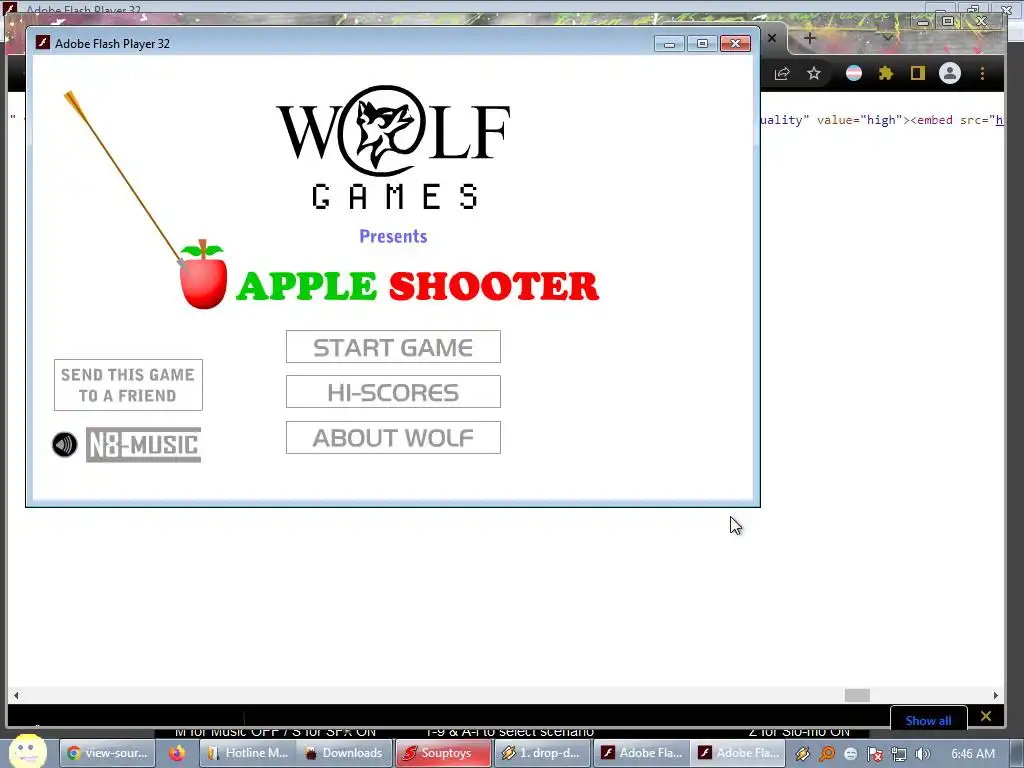
Task: Click horizontal scrollbar thumb in Chrome
Action: point(857,696)
